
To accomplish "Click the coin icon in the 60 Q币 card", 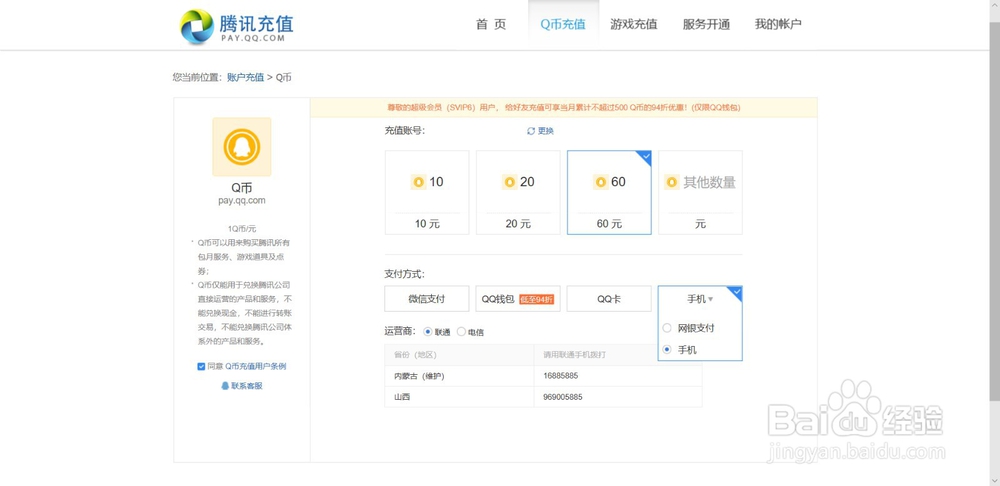I will point(600,182).
